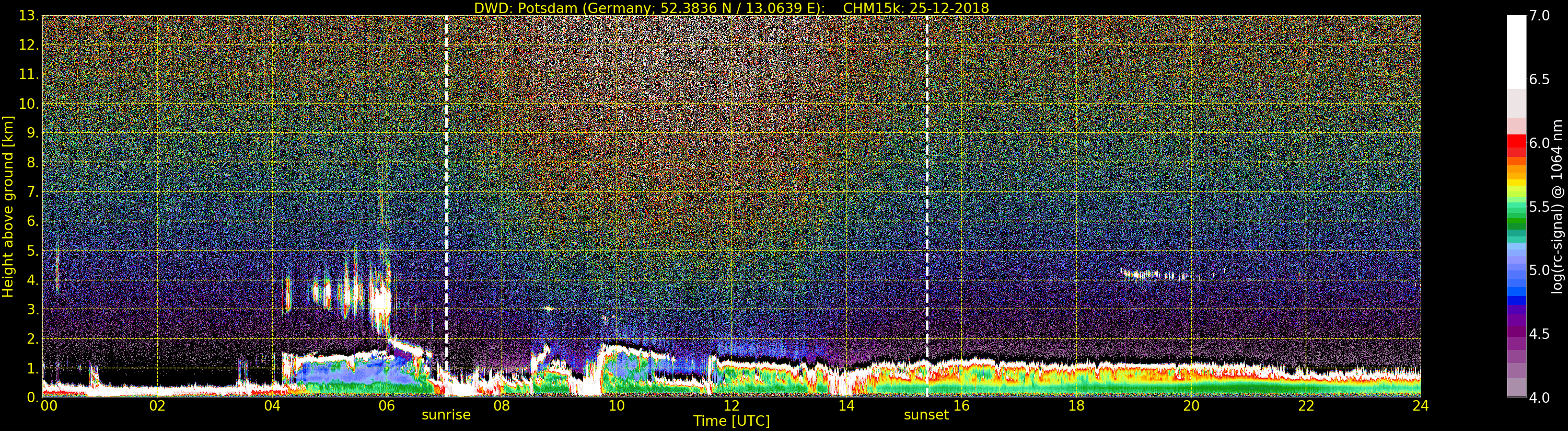Click the green band of the colorbar
Viewport: 1568px width, 431px height.
pos(1516,217)
